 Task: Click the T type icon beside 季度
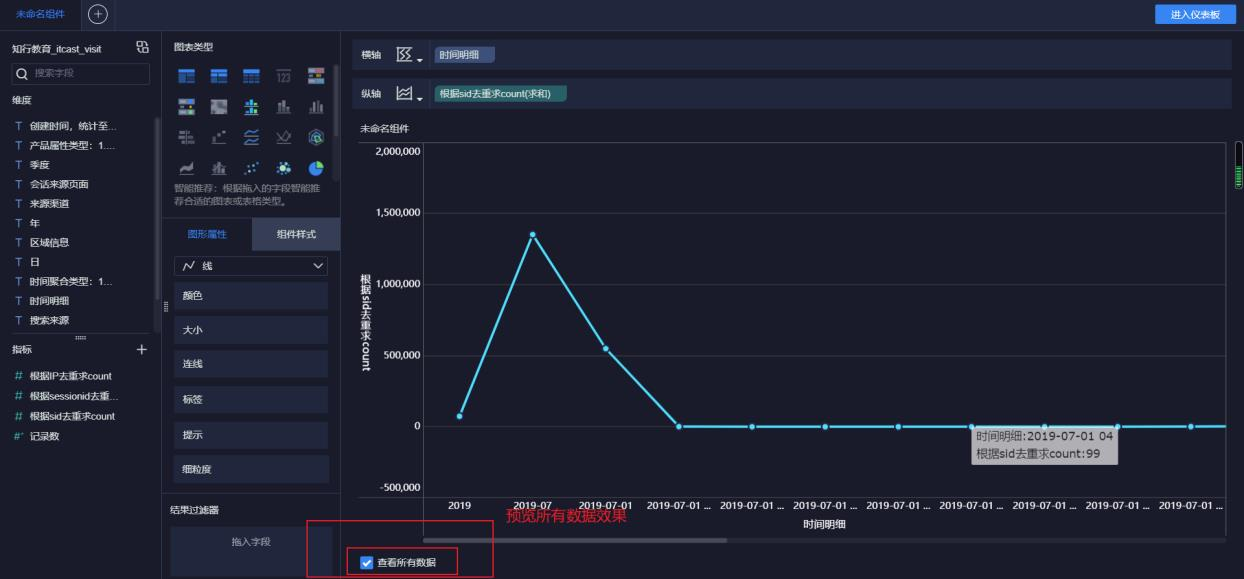[x=18, y=165]
